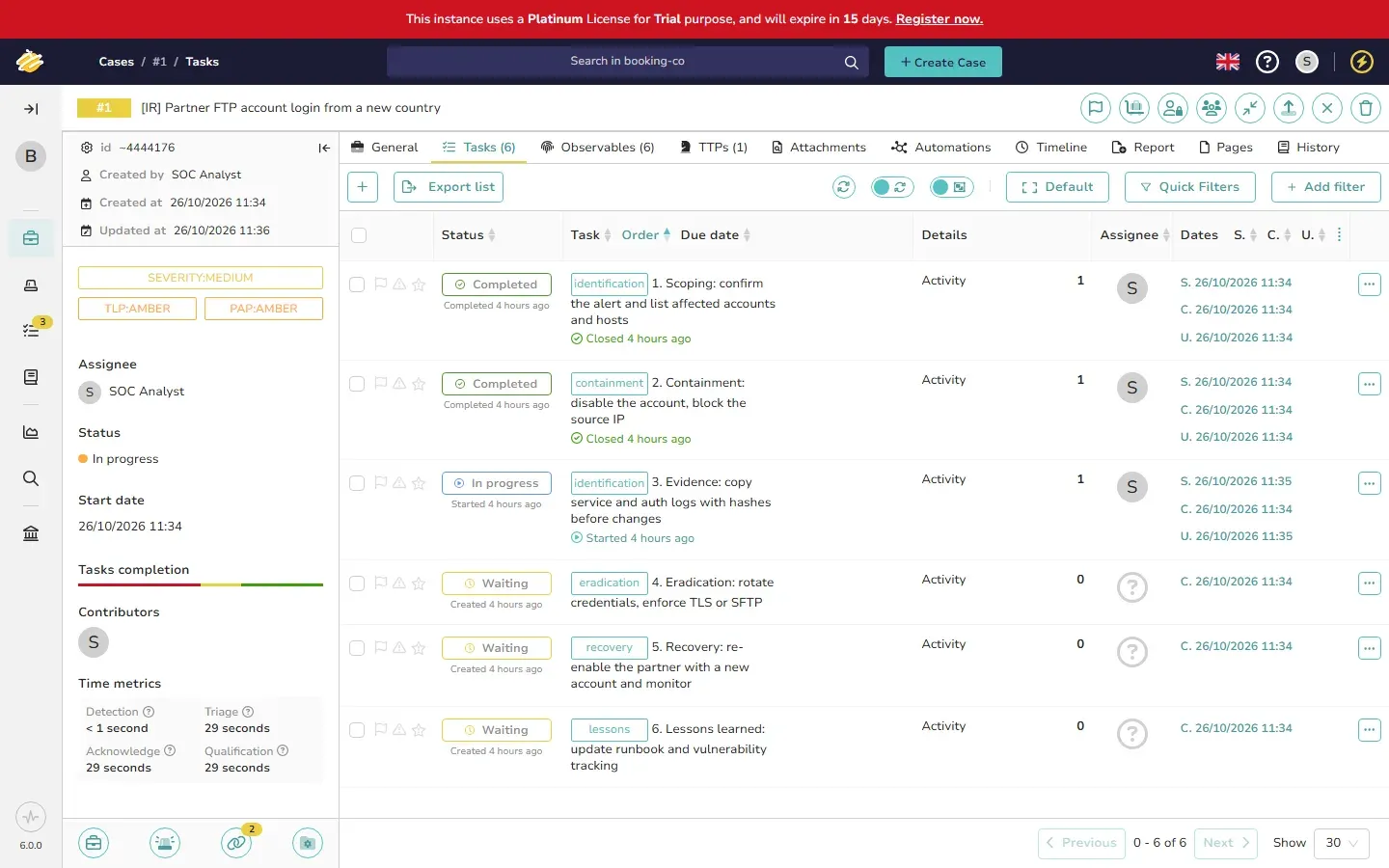Check the Scoping task row checkbox
This screenshot has height=868, width=1389.
coord(357,285)
